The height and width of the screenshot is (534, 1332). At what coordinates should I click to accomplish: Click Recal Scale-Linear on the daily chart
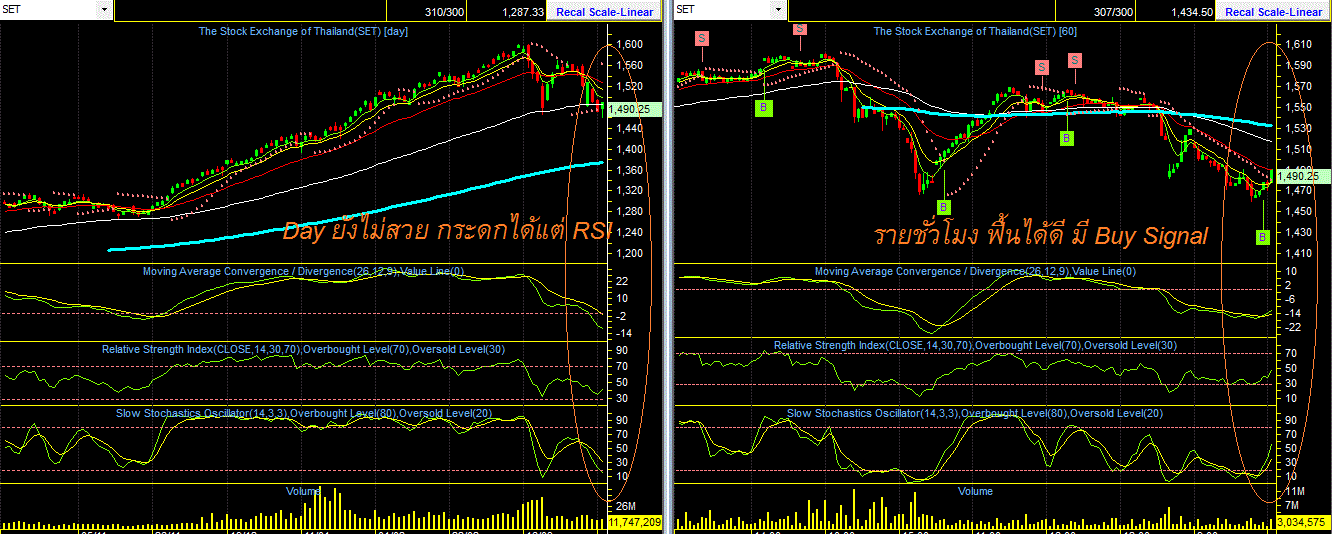coord(604,11)
